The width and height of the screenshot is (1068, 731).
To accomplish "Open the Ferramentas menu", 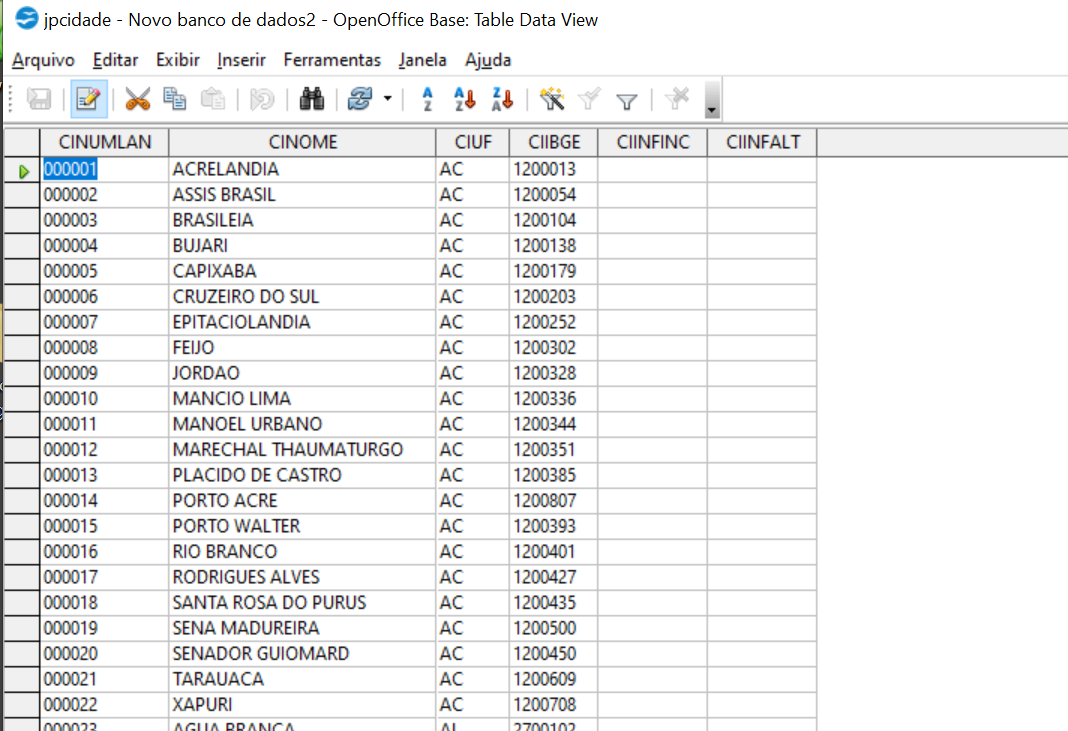I will 332,60.
